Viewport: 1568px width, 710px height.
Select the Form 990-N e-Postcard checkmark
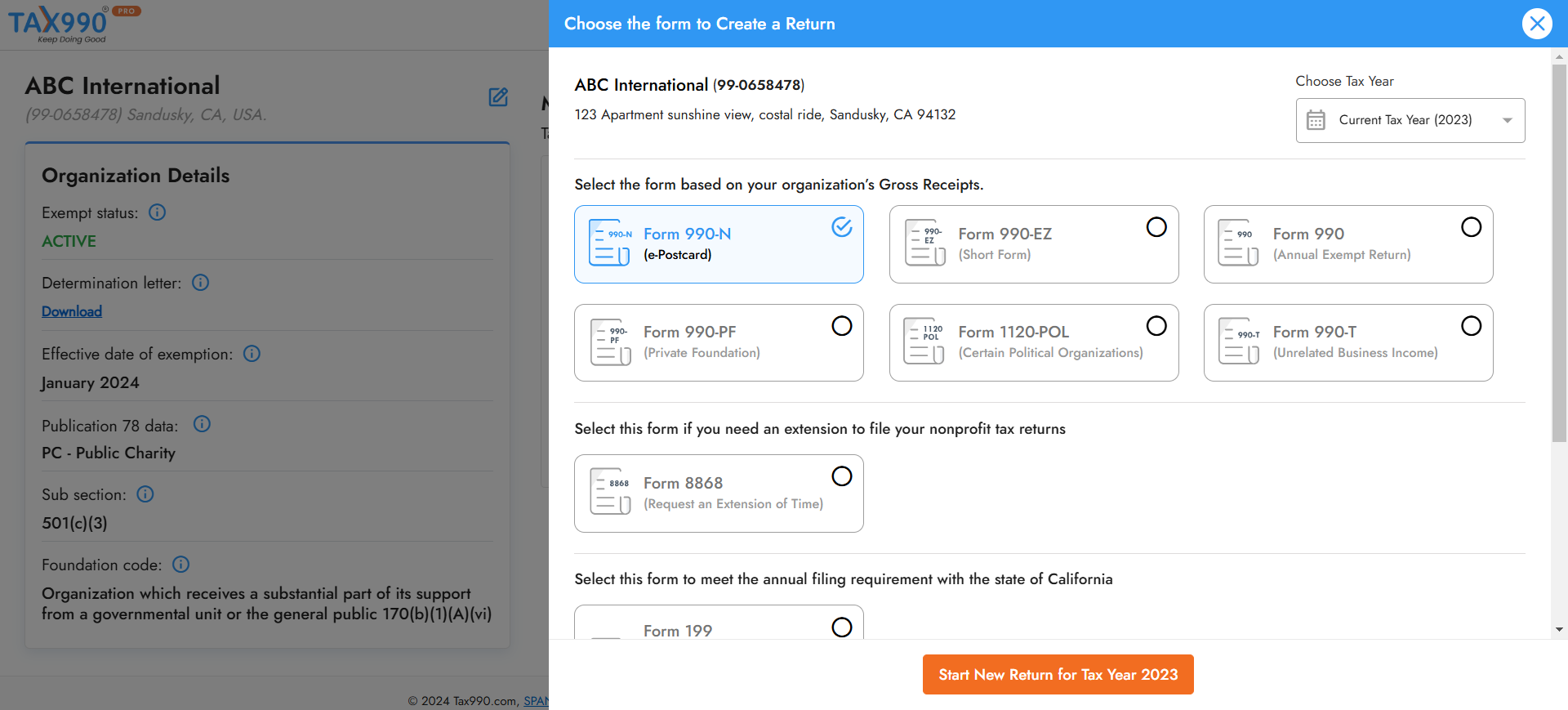[x=842, y=227]
